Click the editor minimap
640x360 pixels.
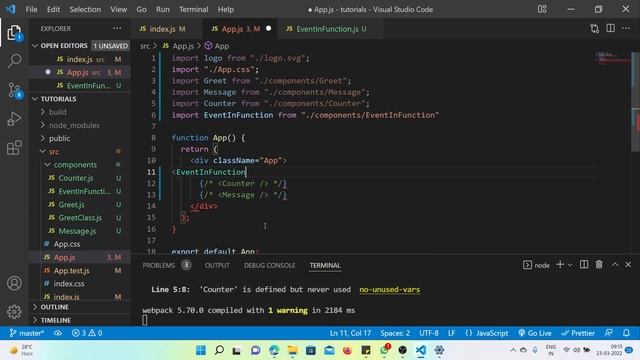pos(612,58)
